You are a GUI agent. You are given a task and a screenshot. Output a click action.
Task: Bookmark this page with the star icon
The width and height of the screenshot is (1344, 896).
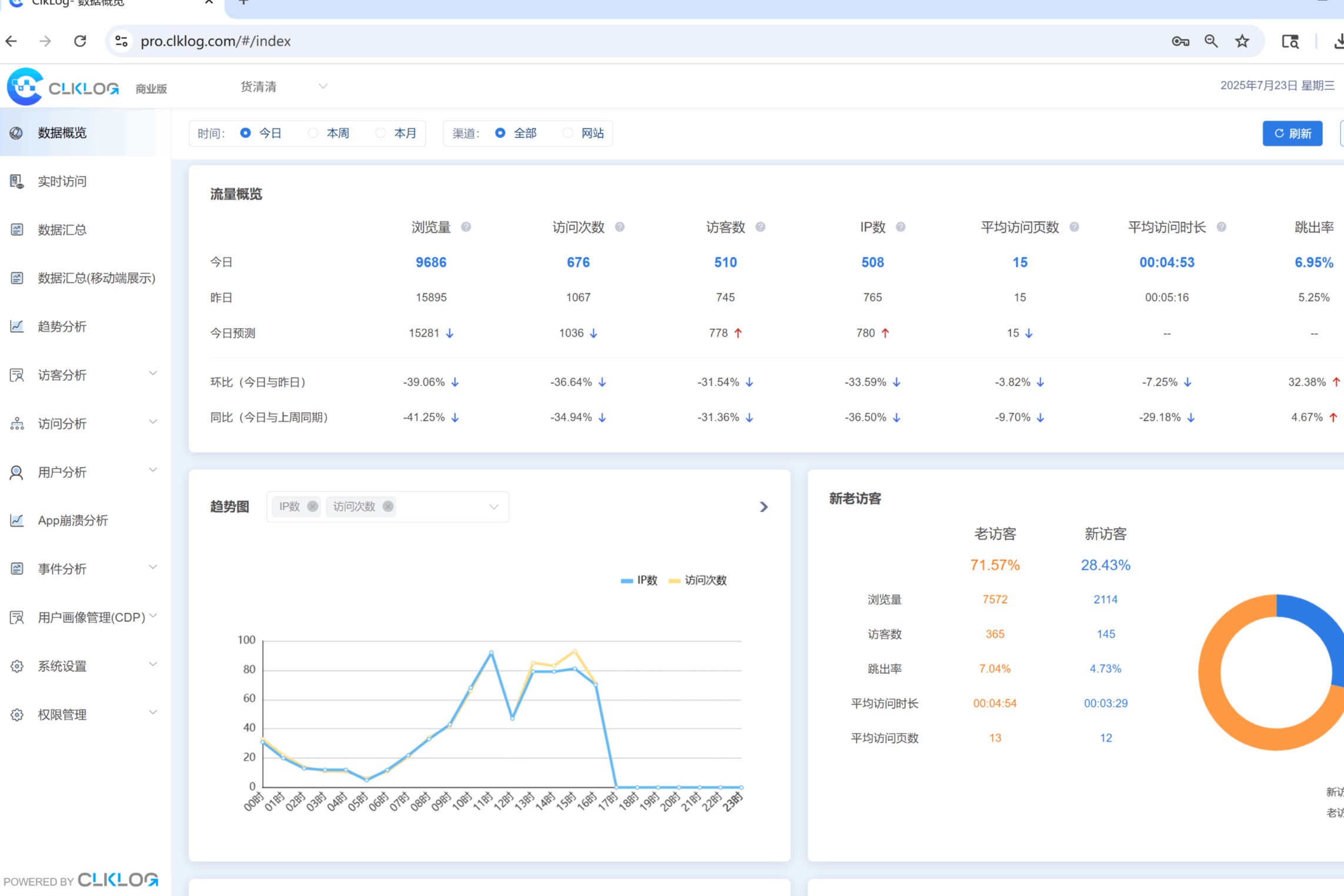click(x=1242, y=41)
